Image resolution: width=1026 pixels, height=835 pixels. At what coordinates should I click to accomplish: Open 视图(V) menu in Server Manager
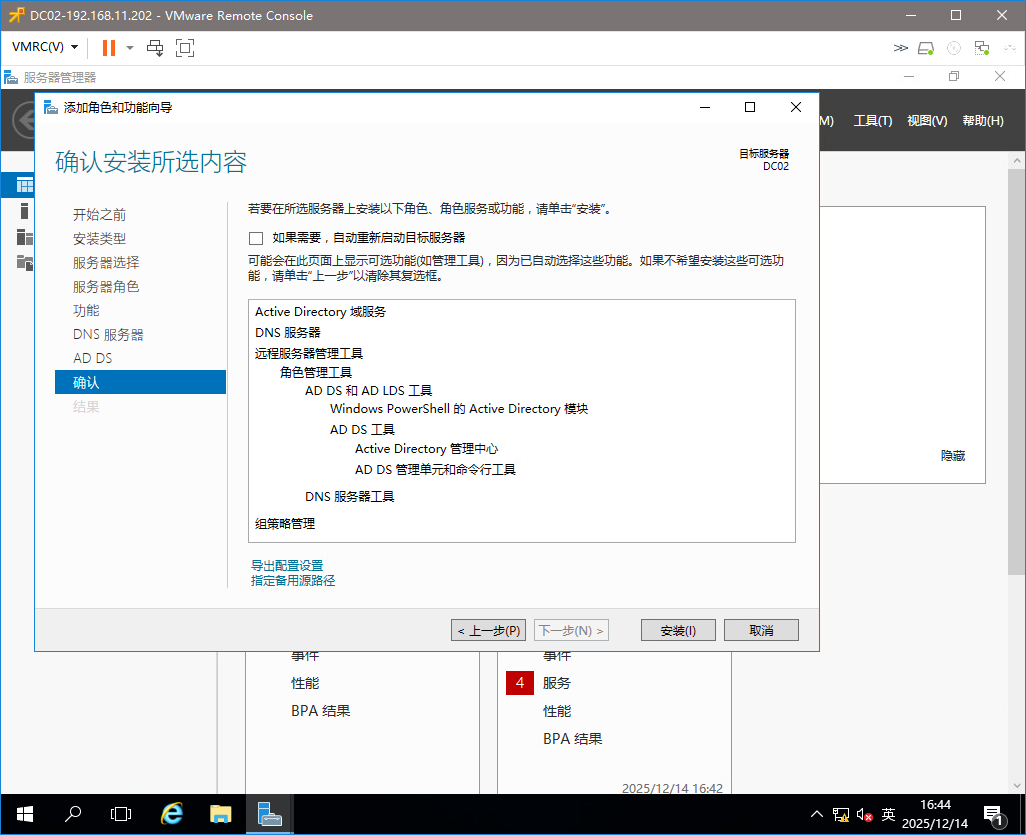[x=927, y=120]
